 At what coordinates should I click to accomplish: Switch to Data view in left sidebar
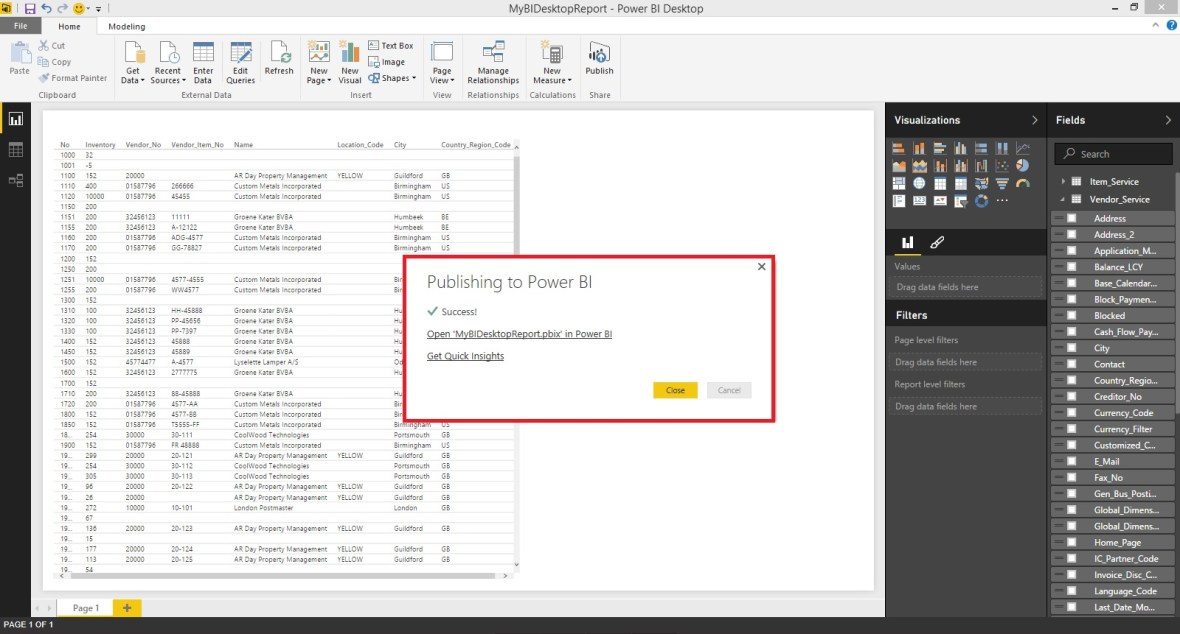pyautogui.click(x=16, y=148)
